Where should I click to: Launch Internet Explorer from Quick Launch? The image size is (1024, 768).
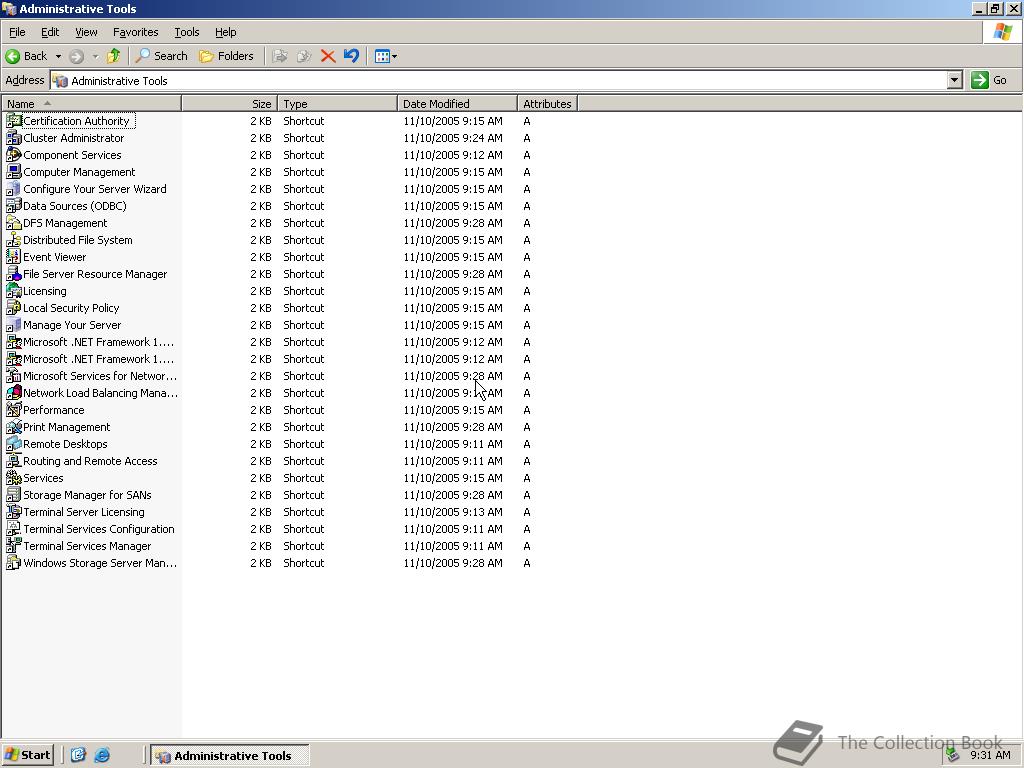pyautogui.click(x=102, y=755)
